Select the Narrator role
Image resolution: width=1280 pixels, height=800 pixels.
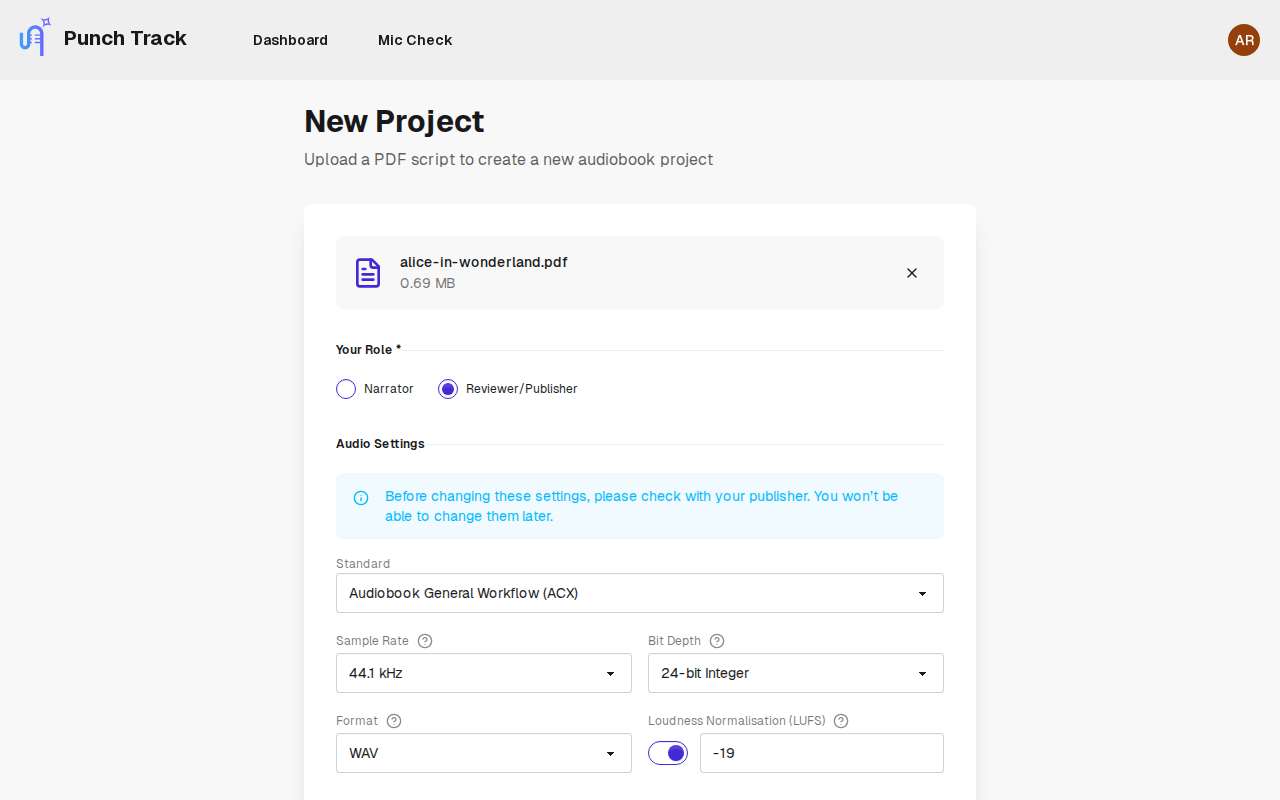tap(346, 389)
